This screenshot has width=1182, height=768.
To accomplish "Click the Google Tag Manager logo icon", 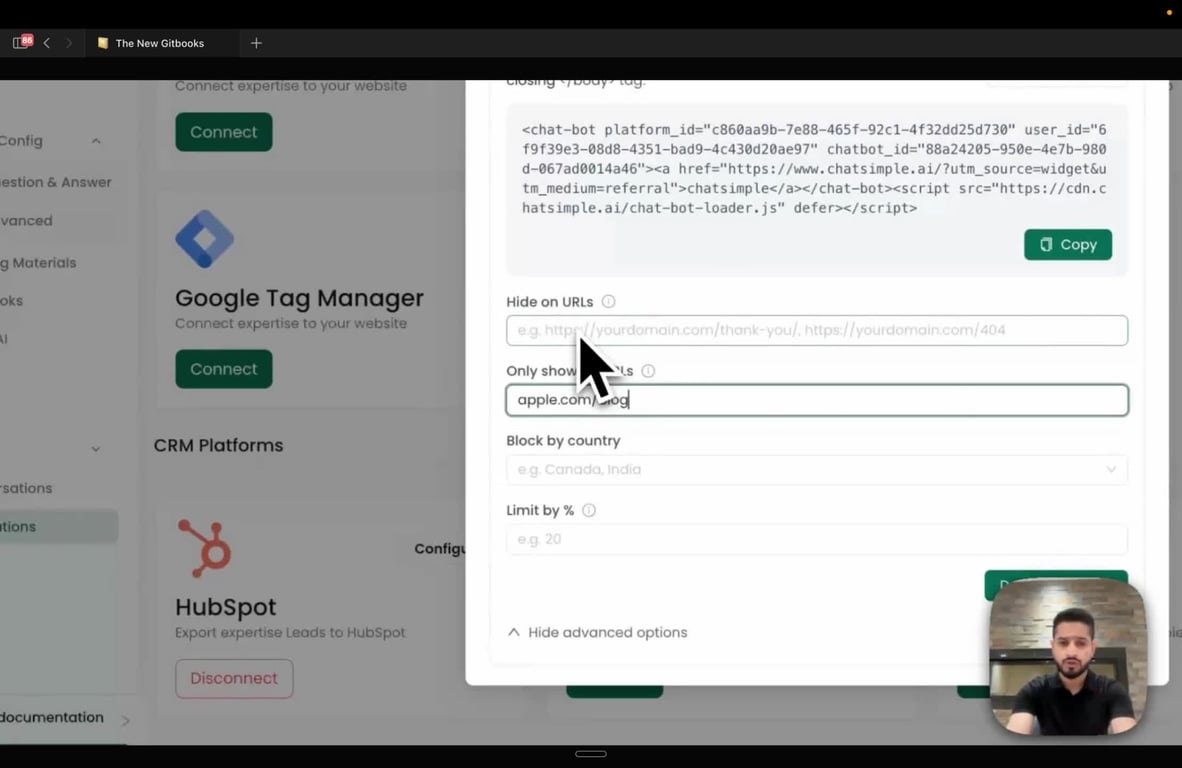I will [x=204, y=239].
